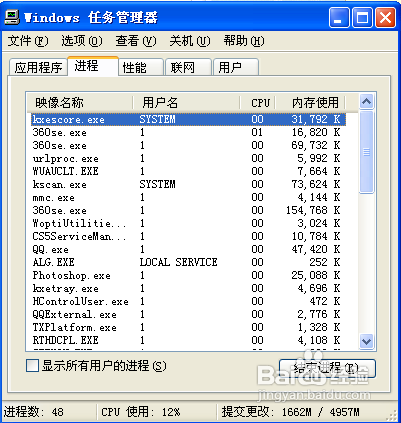The image size is (401, 423).
Task: Select the 360se.exe row using 154,768 K
Action: coord(188,210)
